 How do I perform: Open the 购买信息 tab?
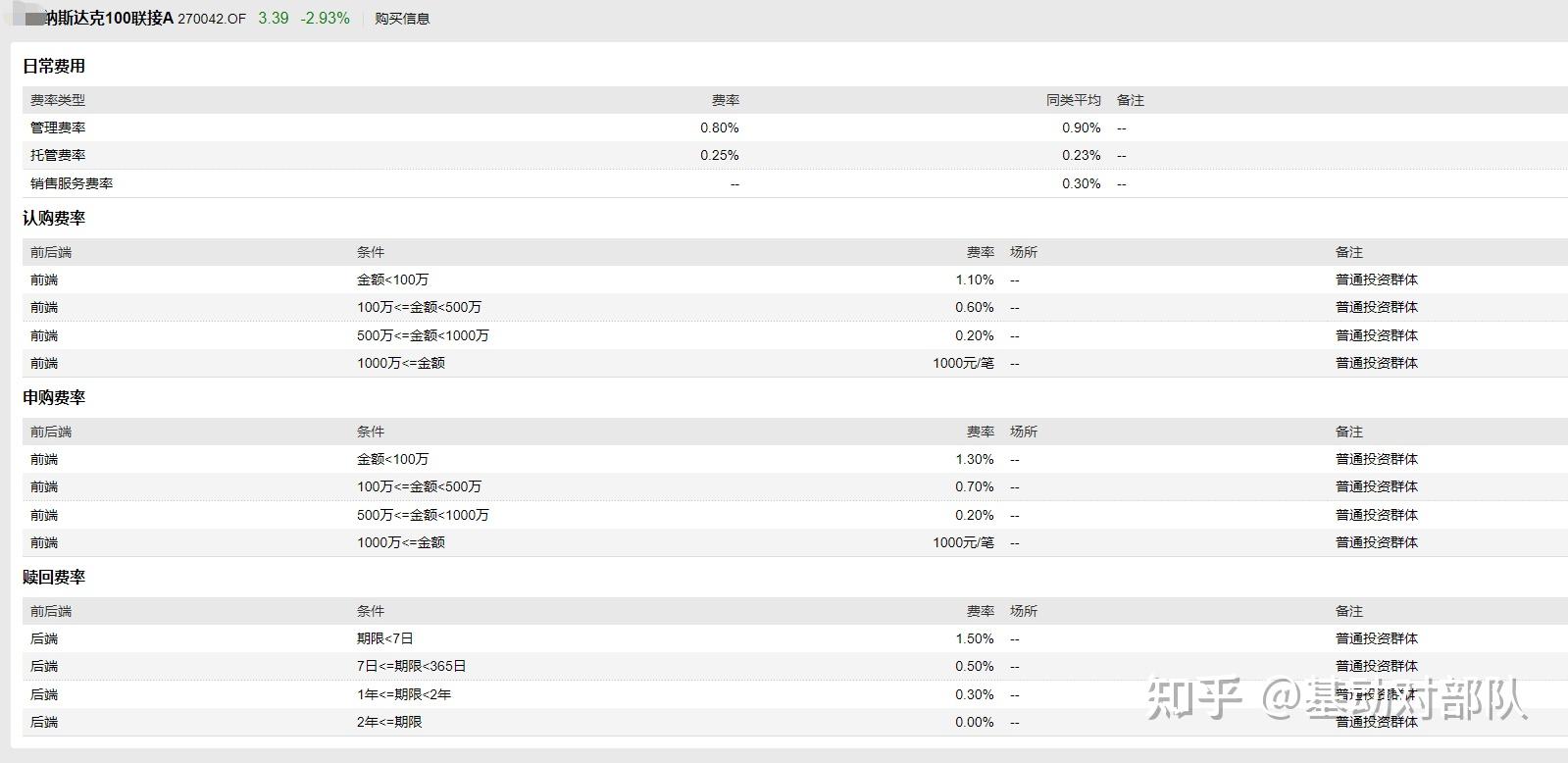tap(402, 19)
